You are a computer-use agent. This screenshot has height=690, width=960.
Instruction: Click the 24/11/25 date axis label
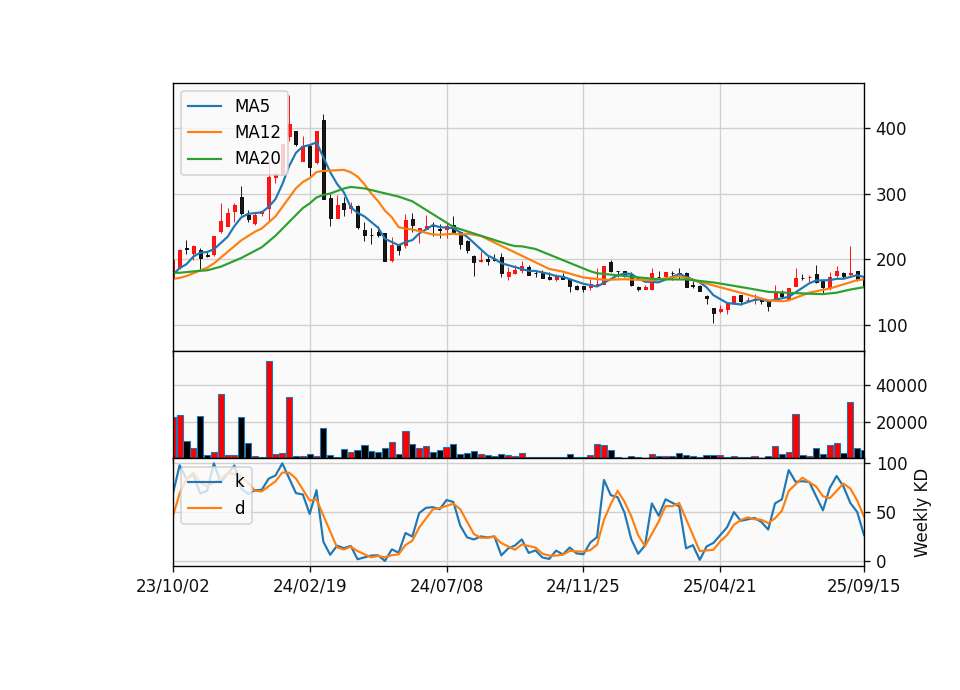583,586
